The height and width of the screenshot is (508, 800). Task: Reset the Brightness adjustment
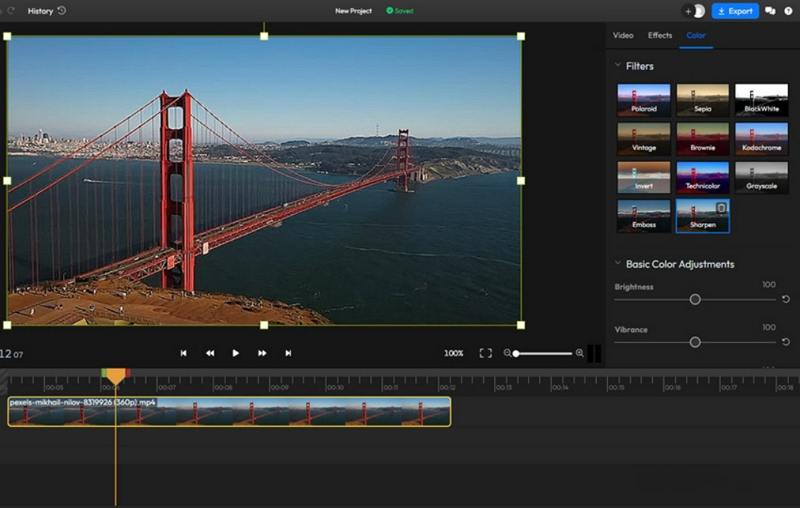click(786, 300)
